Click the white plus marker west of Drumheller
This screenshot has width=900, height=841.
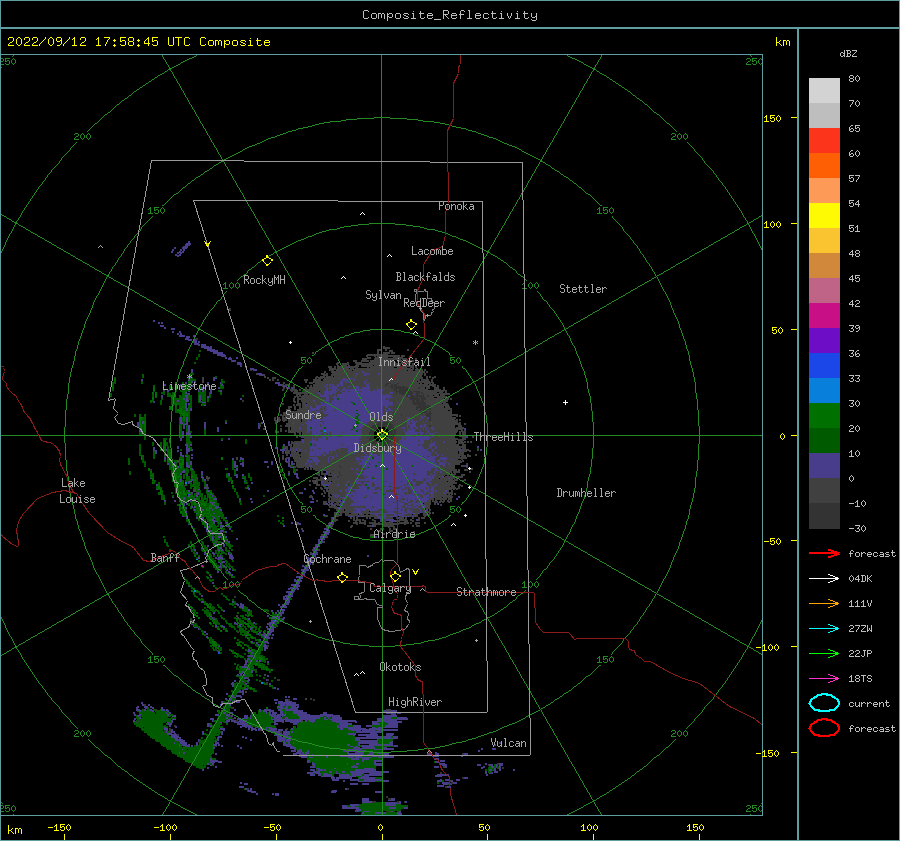pyautogui.click(x=565, y=402)
